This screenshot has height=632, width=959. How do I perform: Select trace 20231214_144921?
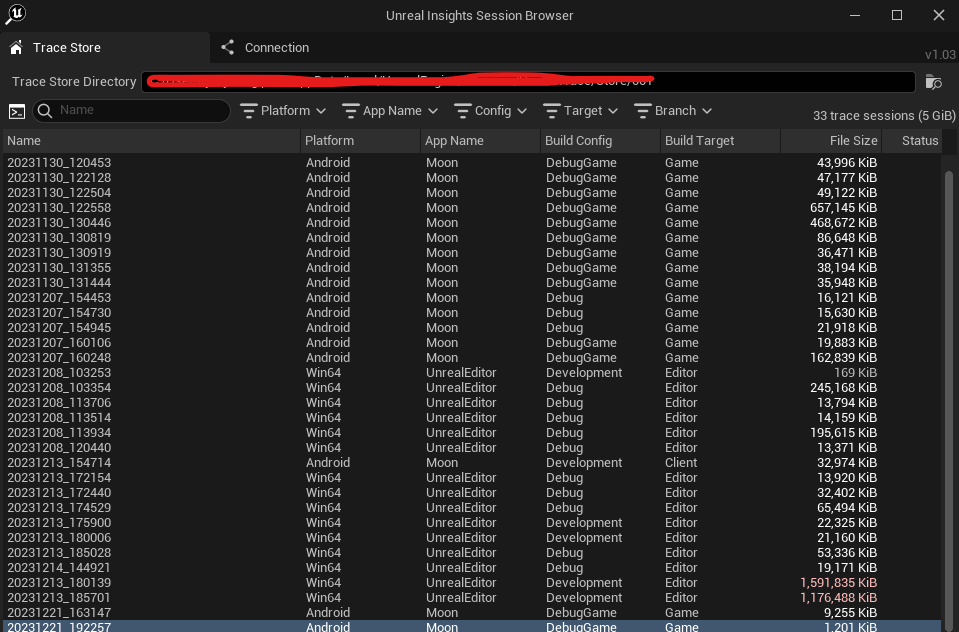[x=472, y=568]
